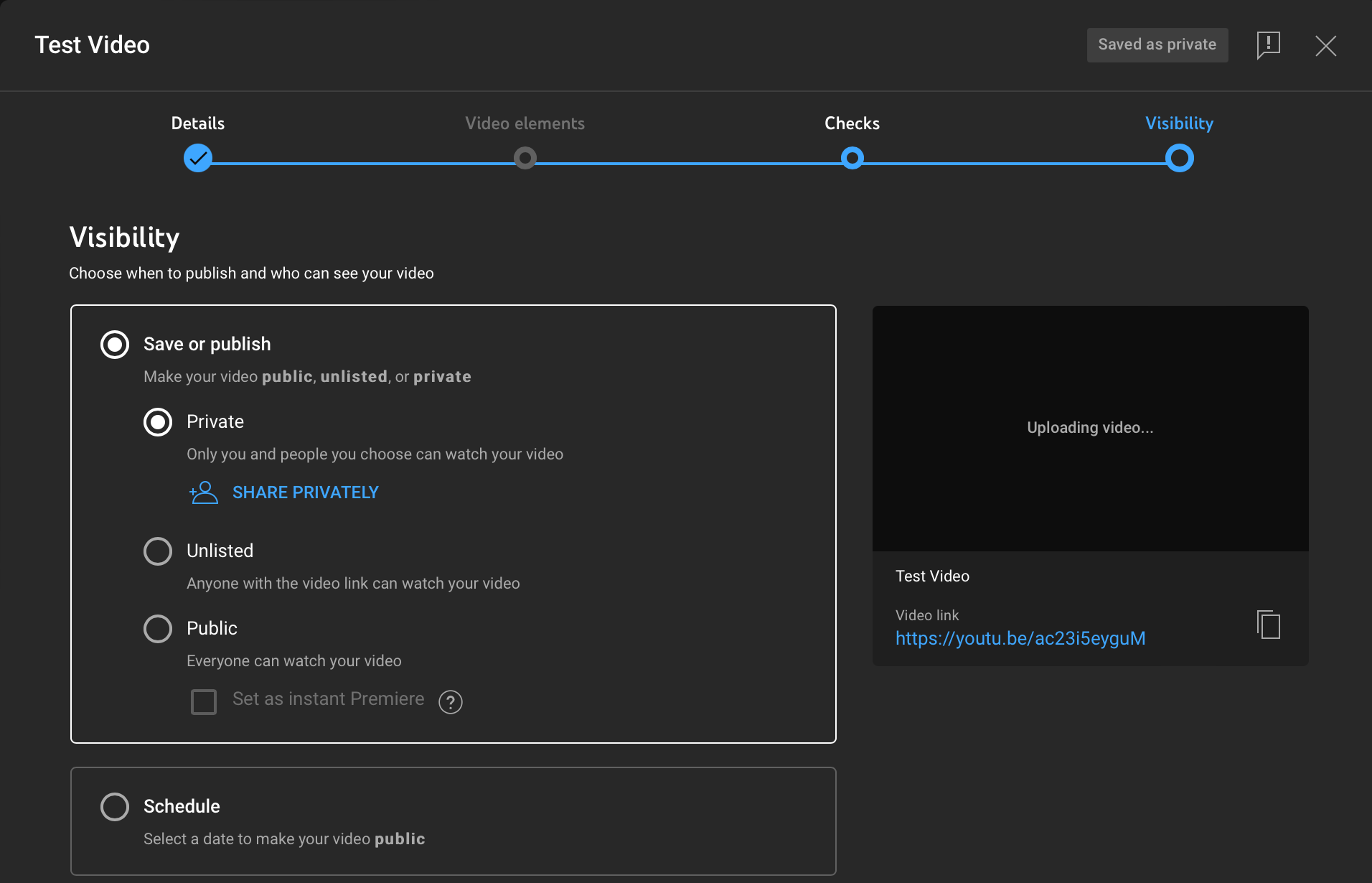1372x883 pixels.
Task: Choose the Schedule option
Action: point(114,806)
